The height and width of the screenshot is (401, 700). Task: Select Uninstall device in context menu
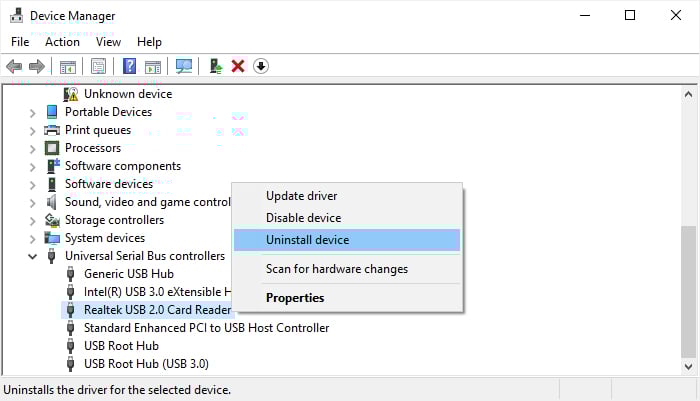[347, 240]
